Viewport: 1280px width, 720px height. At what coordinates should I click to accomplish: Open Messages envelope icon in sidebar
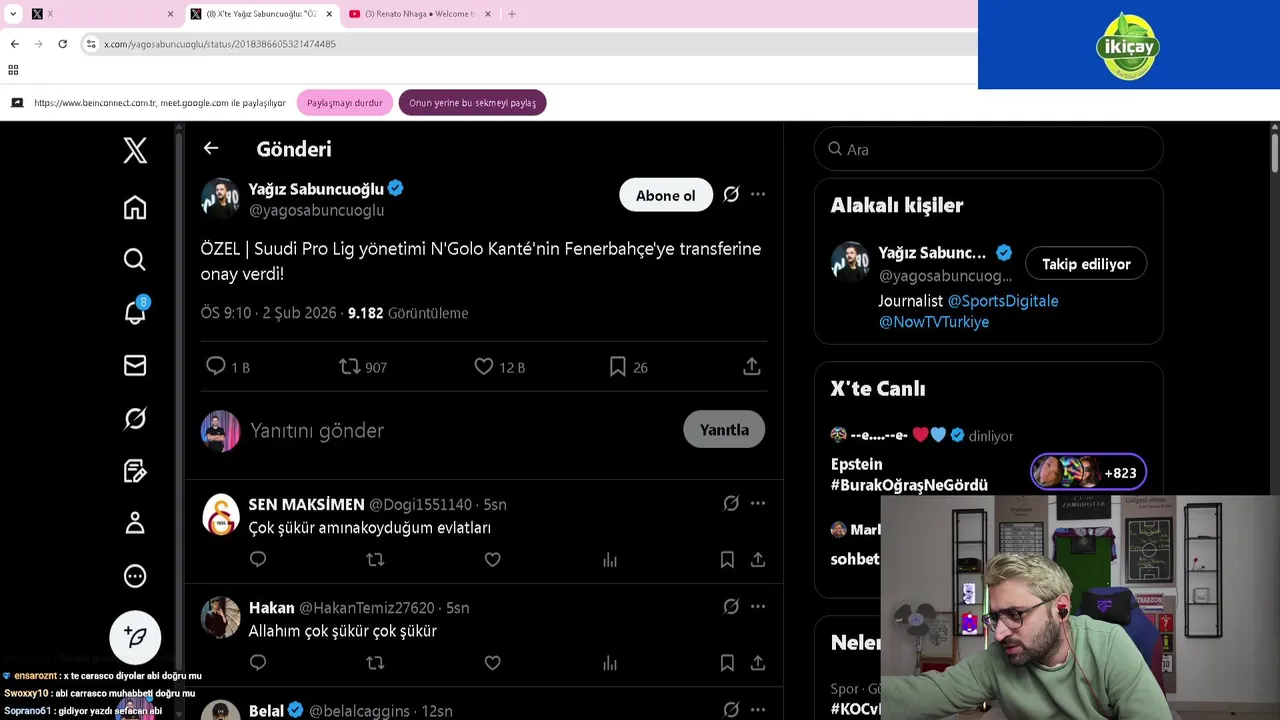135,366
